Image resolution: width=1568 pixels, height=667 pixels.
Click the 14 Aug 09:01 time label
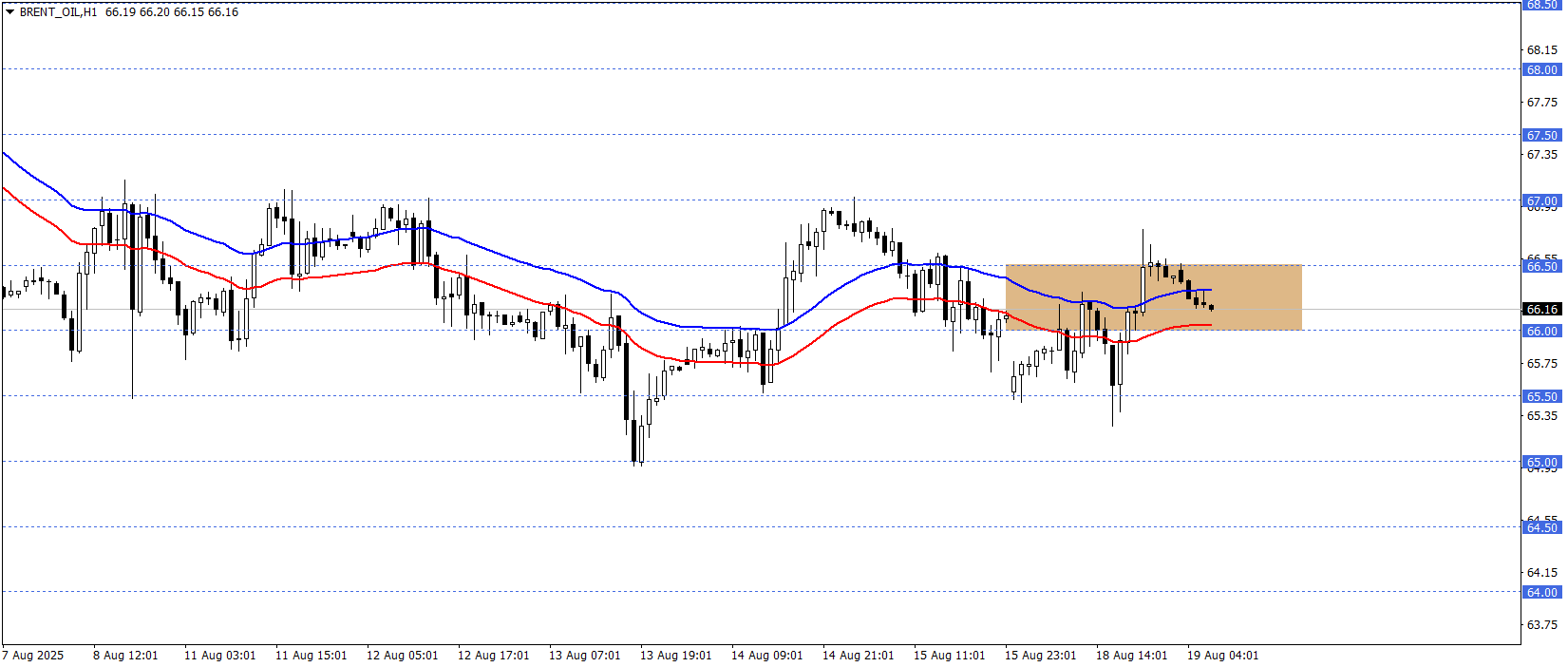[766, 656]
